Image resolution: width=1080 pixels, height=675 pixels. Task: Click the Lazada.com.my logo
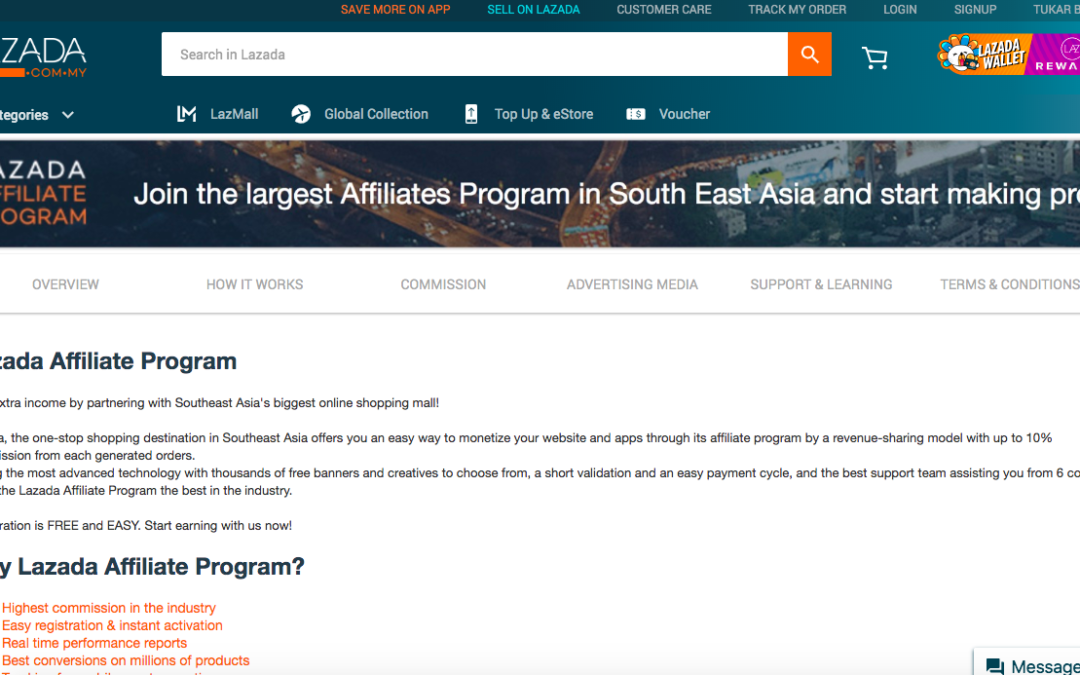click(43, 57)
